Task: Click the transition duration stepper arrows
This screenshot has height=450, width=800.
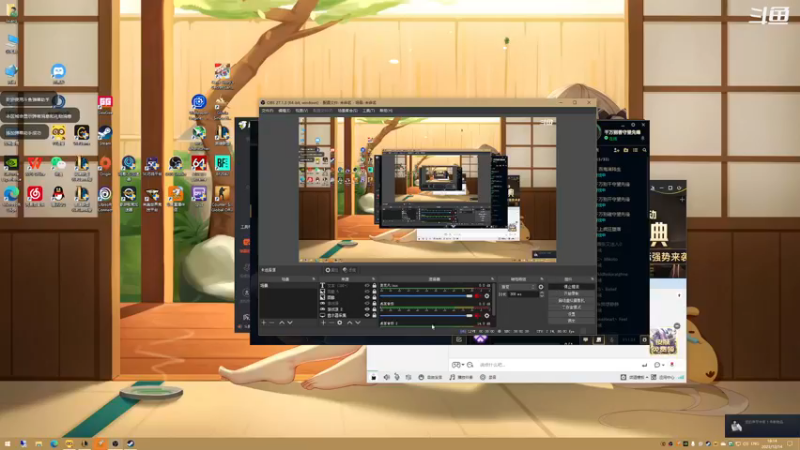Action: click(x=542, y=294)
